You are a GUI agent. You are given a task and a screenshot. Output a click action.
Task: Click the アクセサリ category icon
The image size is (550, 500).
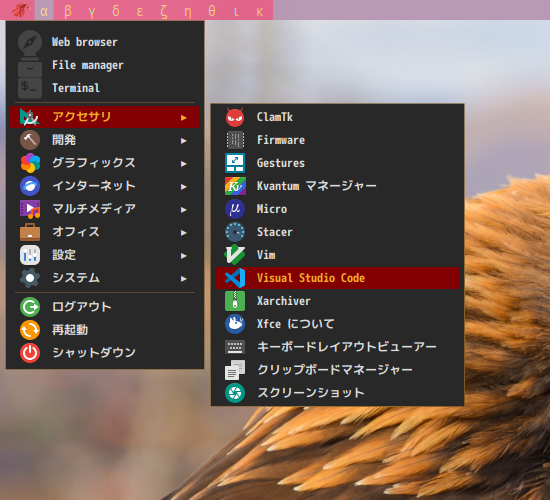tap(30, 117)
